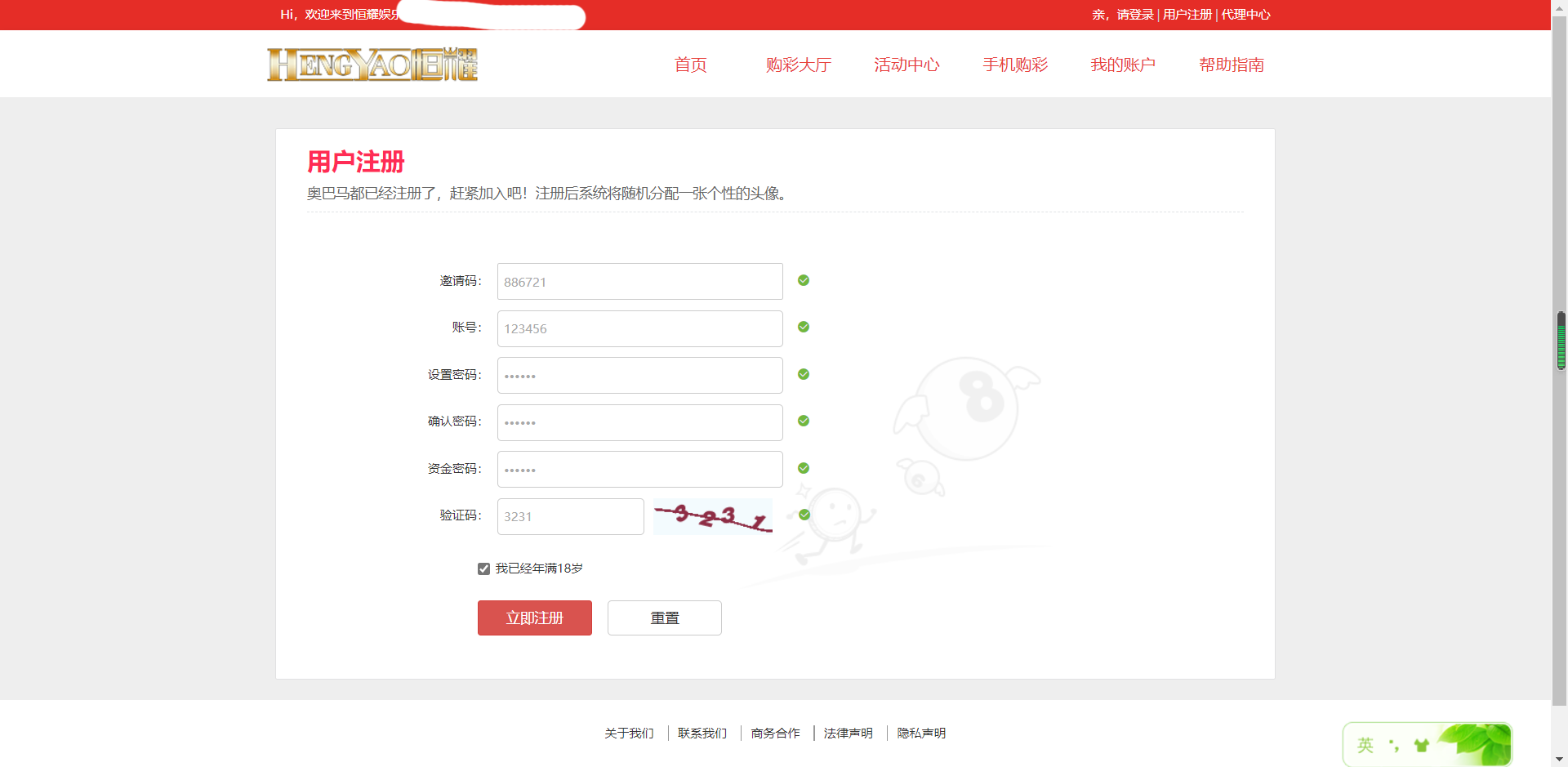Click the HengYao logo in the header
1568x767 pixels.
click(x=372, y=65)
